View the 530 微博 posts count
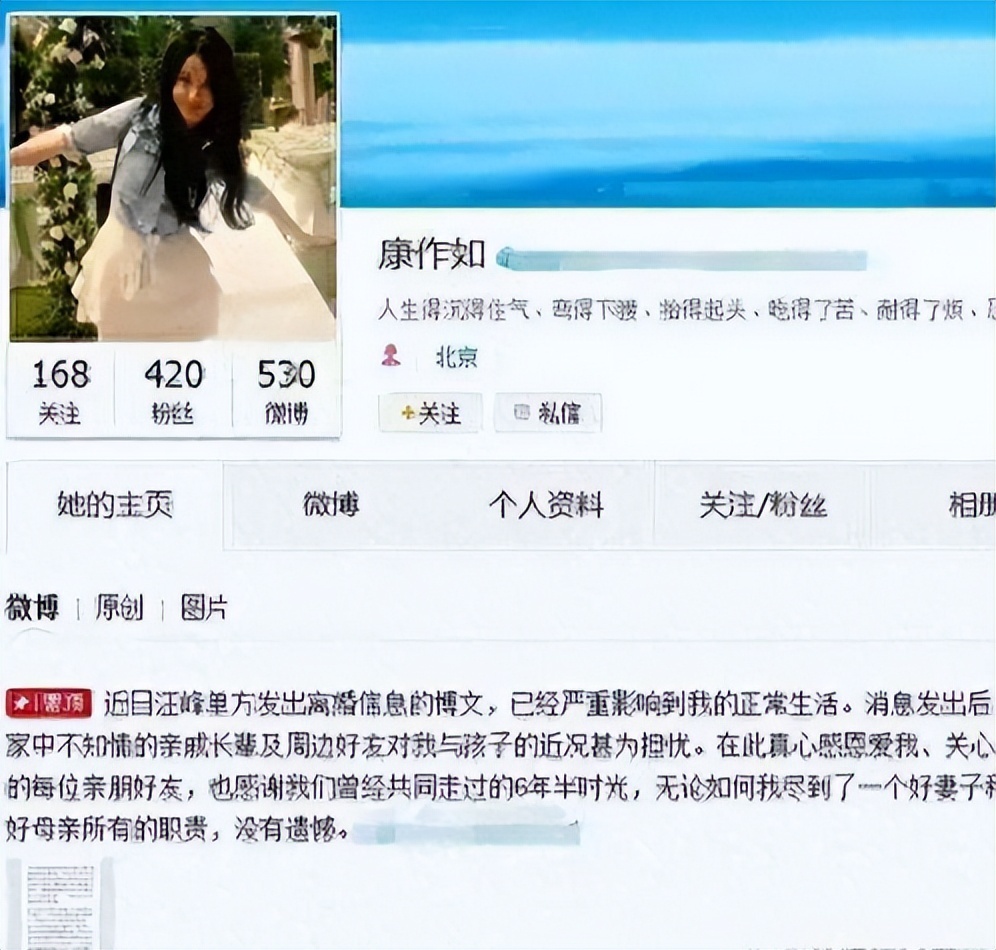Screen dimensions: 996x950 [286, 391]
